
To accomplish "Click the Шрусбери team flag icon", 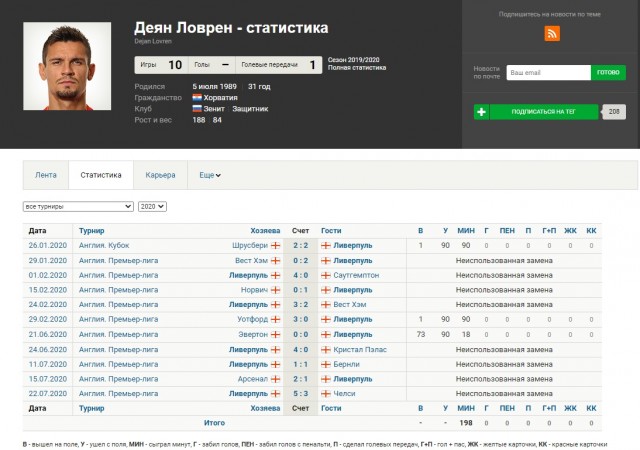I will point(276,245).
